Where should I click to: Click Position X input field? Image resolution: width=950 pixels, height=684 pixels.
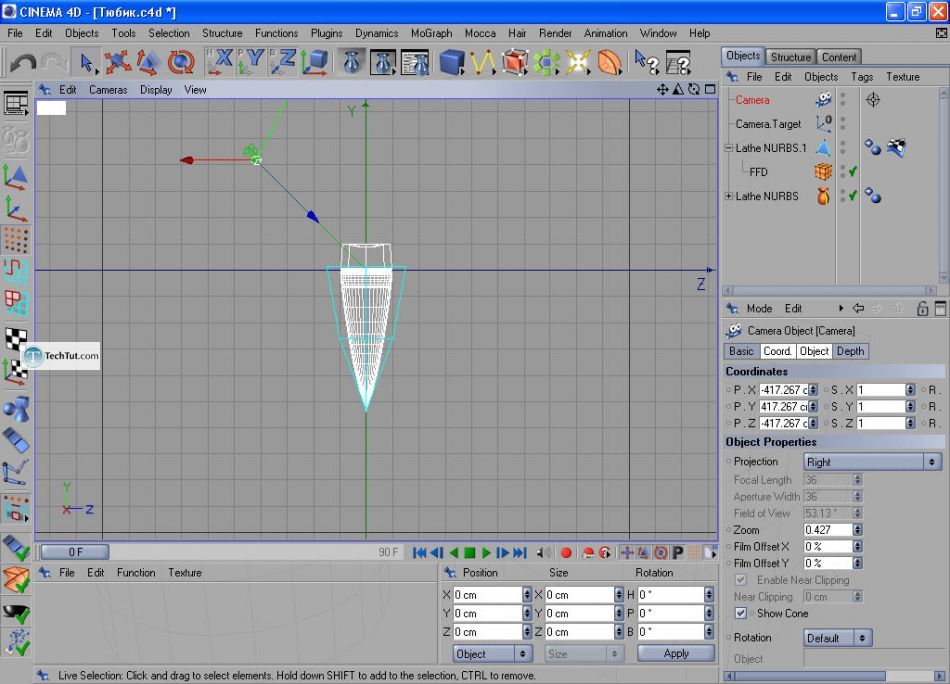click(x=488, y=595)
